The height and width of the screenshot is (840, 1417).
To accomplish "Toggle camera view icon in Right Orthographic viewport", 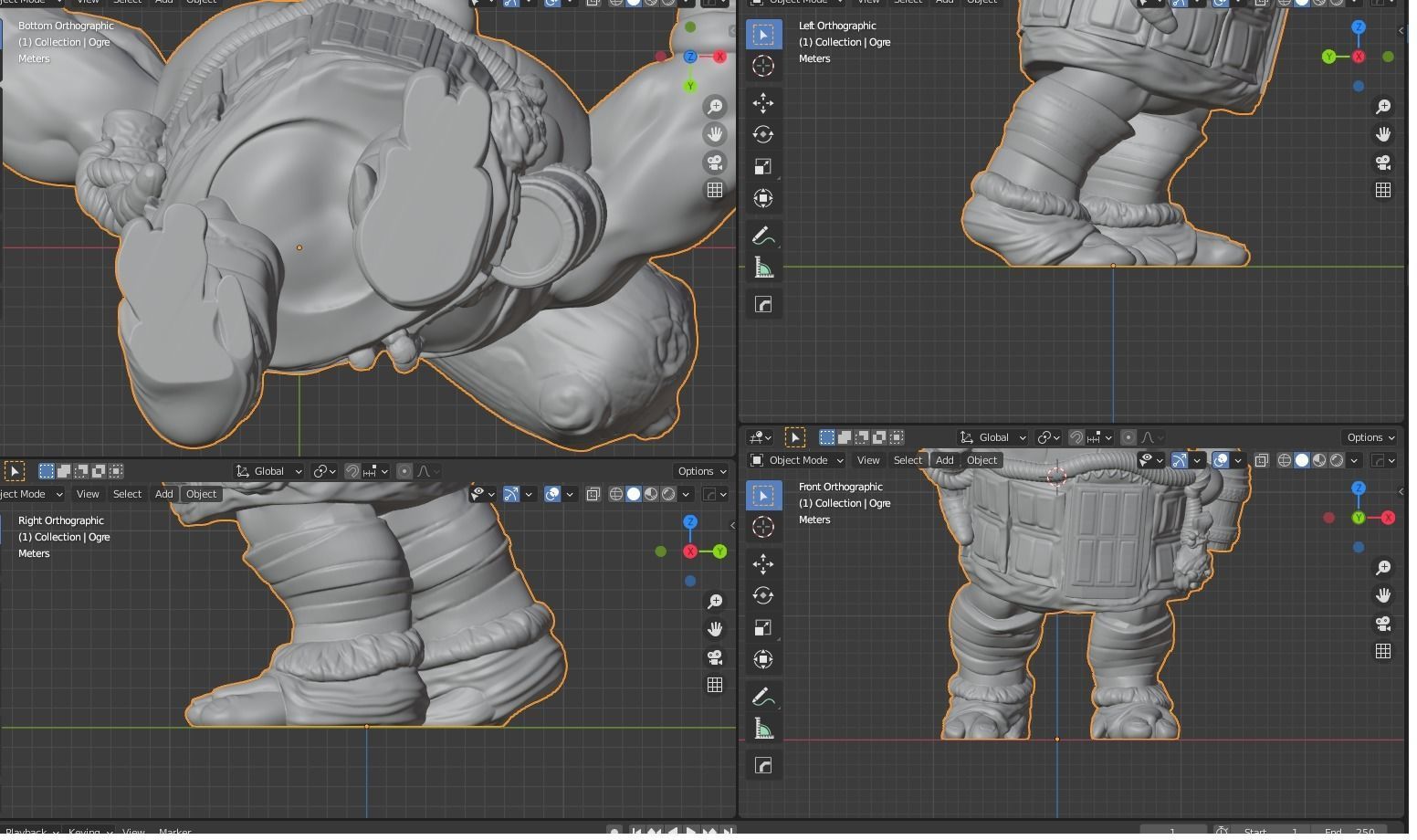I will click(715, 658).
